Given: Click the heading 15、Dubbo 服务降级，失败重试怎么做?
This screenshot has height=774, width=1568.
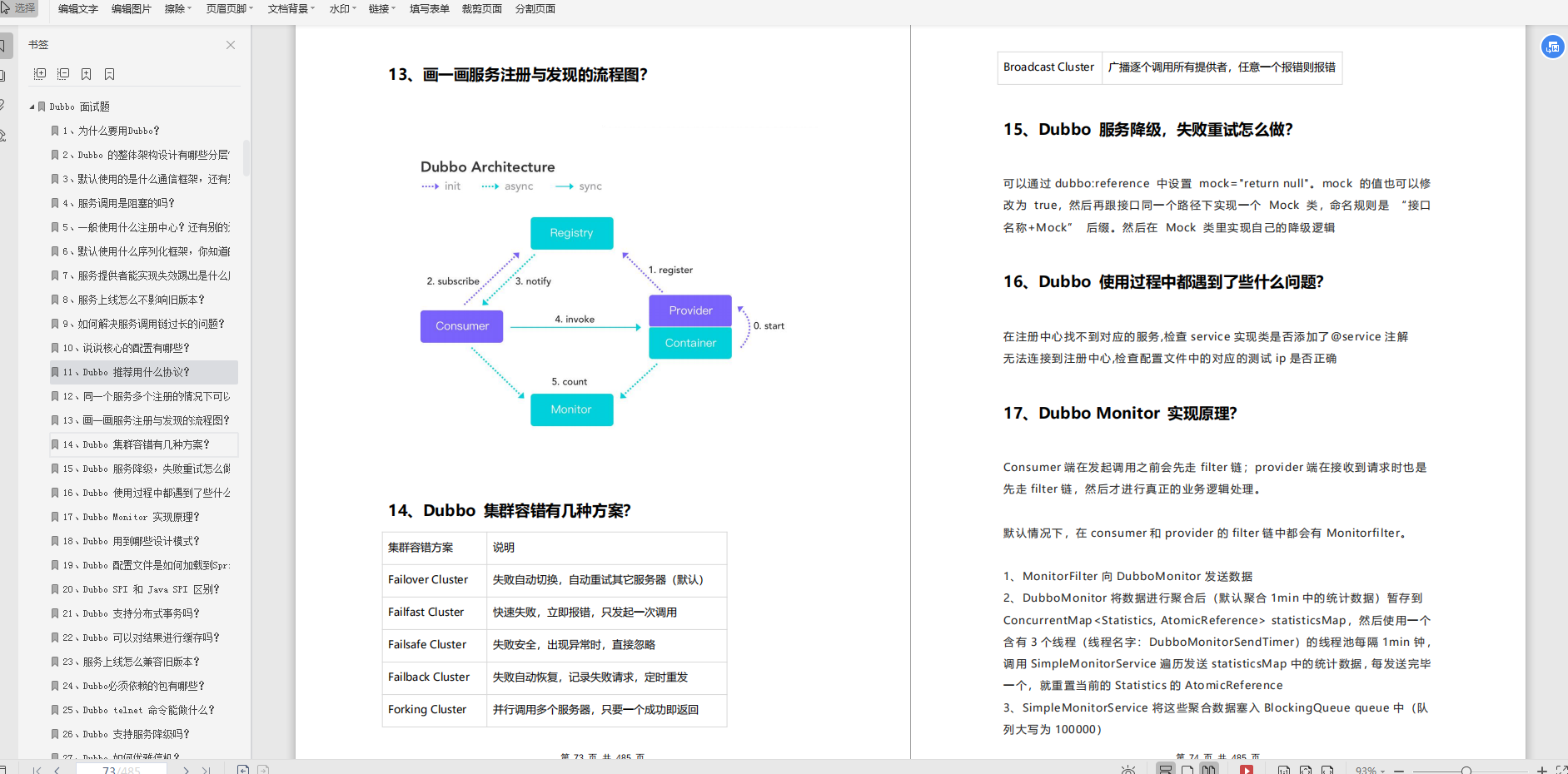Looking at the screenshot, I should point(1148,130).
